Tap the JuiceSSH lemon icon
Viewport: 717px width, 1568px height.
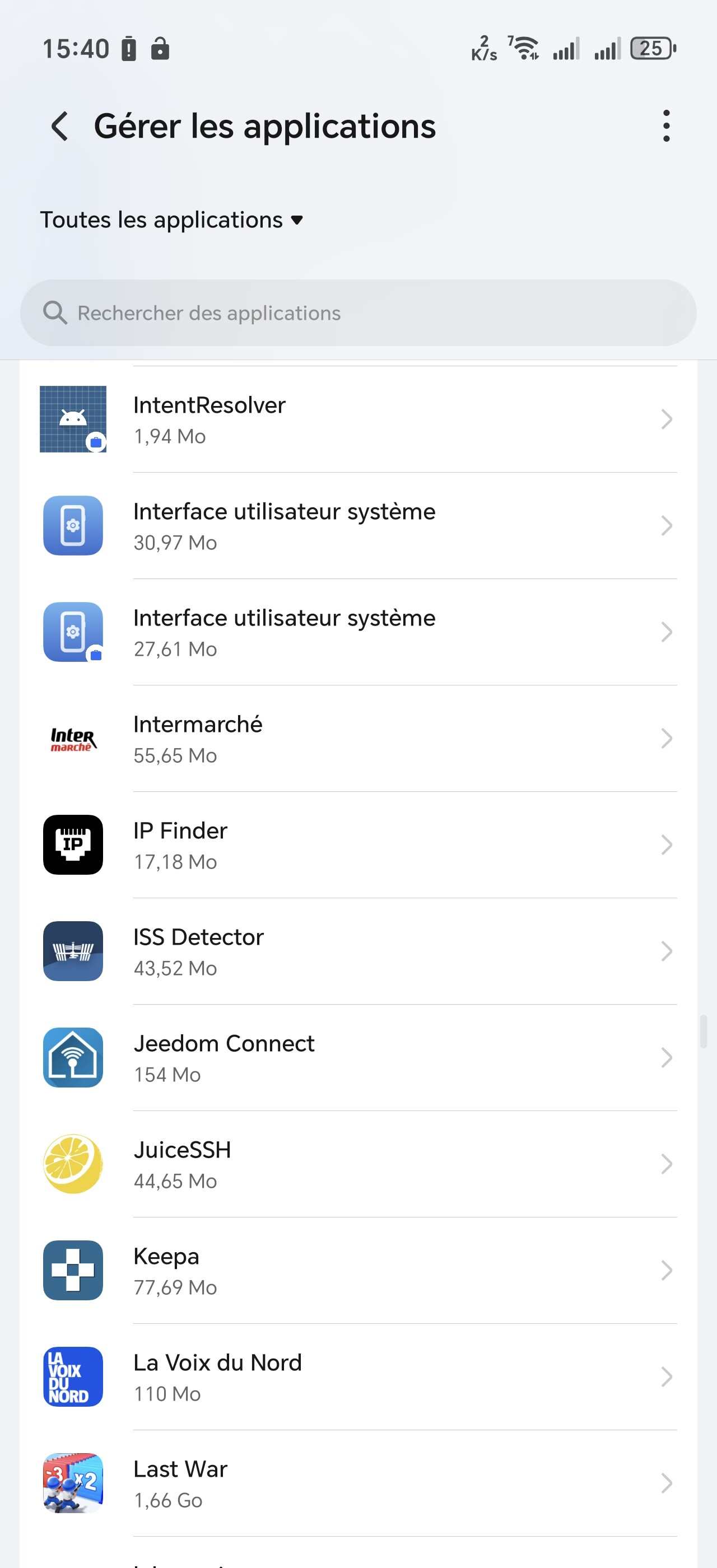[x=73, y=1164]
